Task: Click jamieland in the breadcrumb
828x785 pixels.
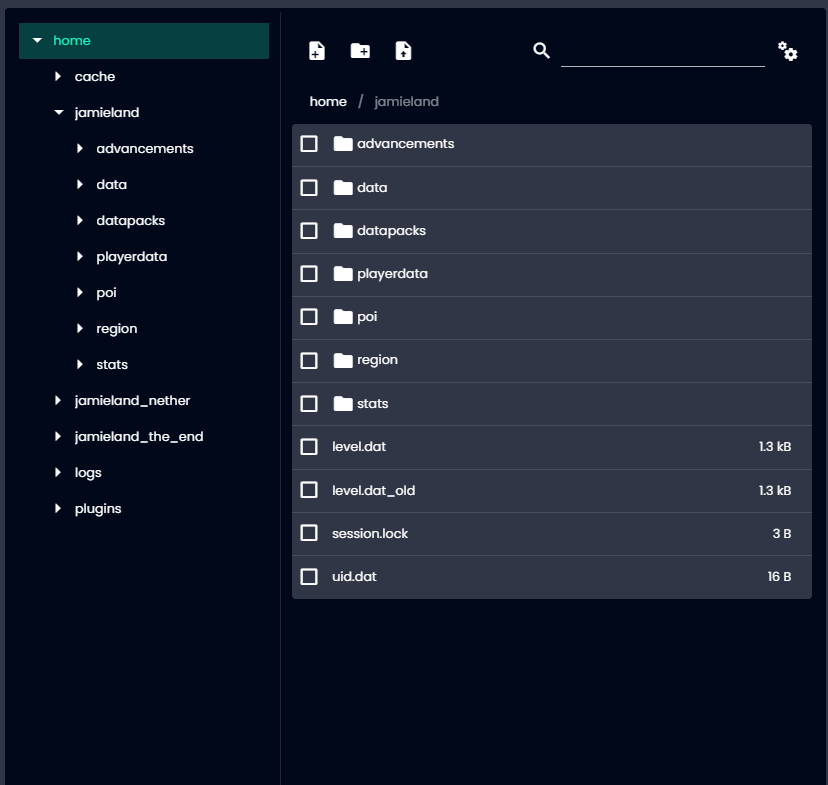Action: (406, 102)
